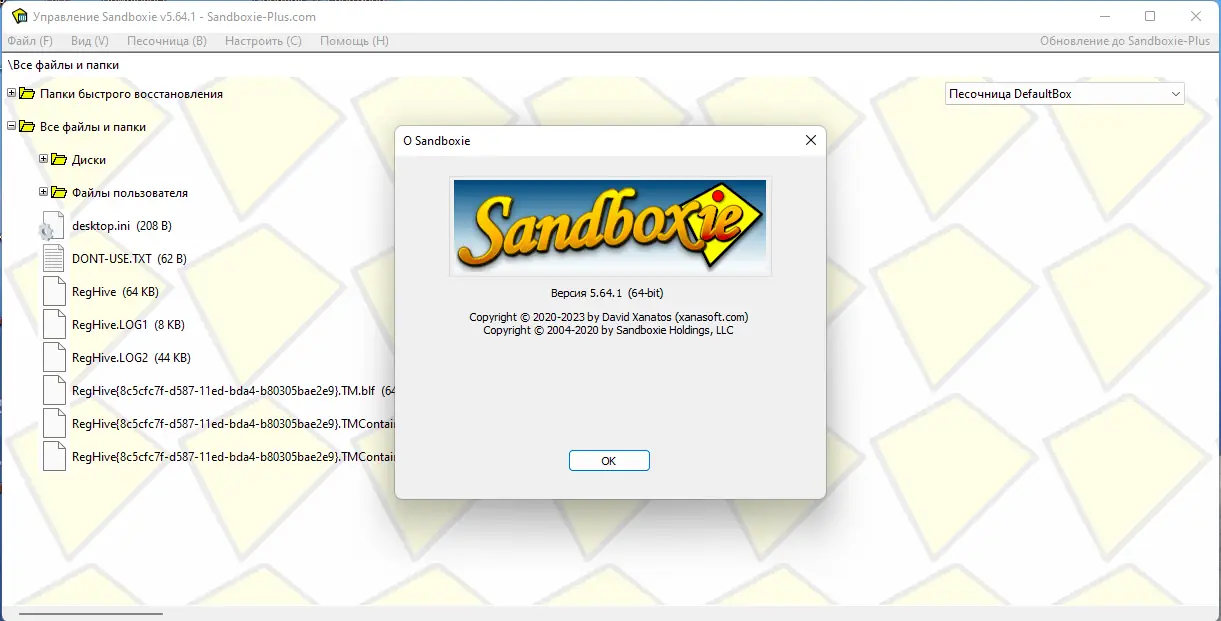Open the Настроить (C) menu
Image resolution: width=1221 pixels, height=621 pixels.
[x=263, y=41]
